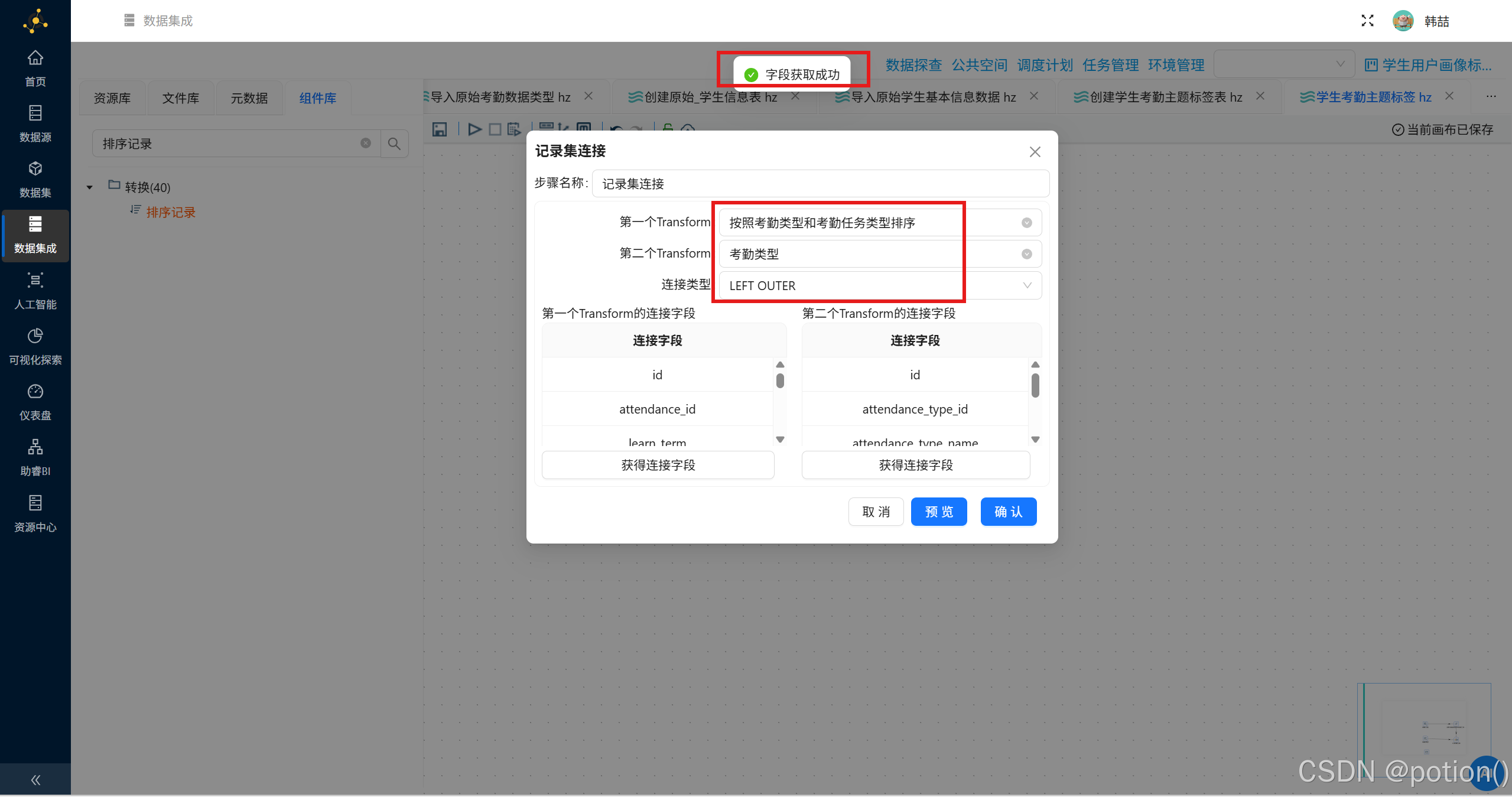
Task: Click down arrow of left fields scrollbar
Action: click(780, 439)
